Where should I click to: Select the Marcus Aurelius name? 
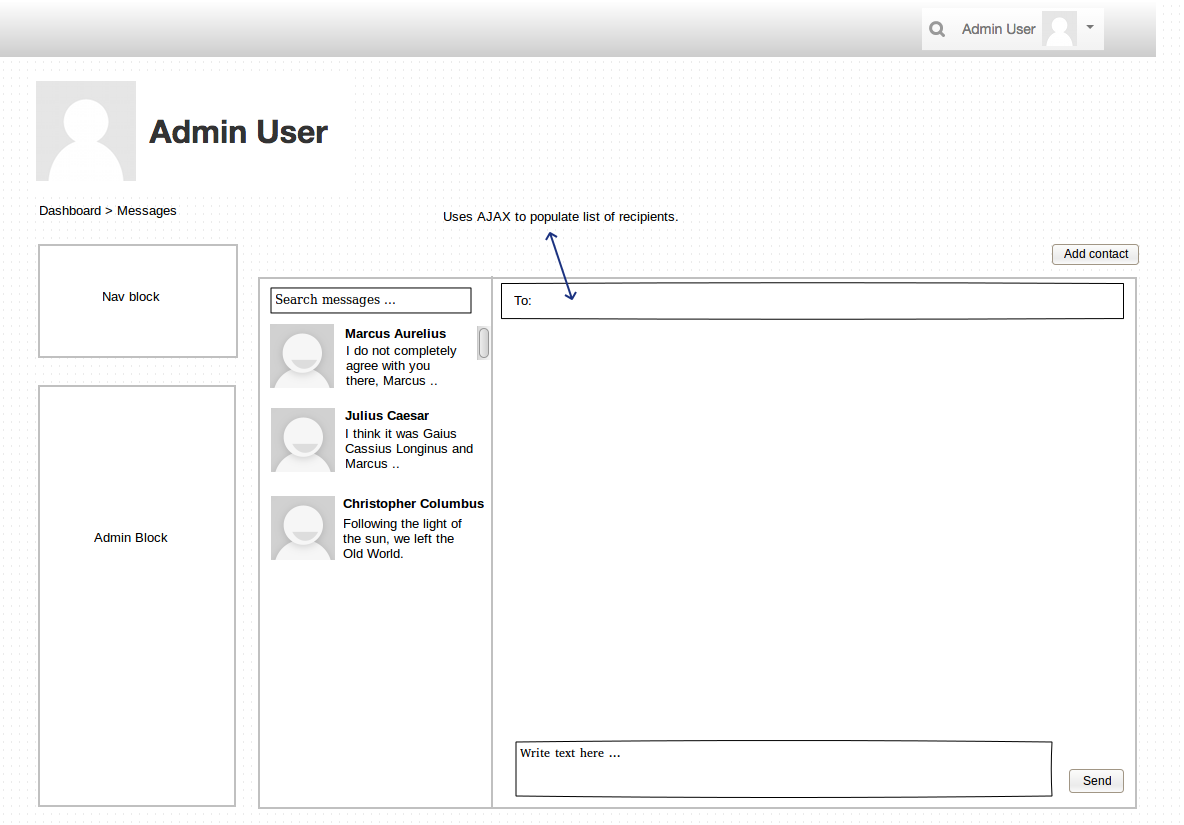click(395, 334)
